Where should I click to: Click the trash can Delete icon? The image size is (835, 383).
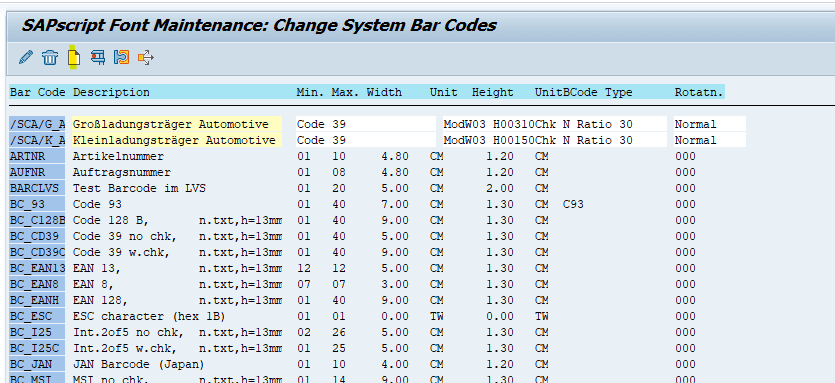click(50, 57)
